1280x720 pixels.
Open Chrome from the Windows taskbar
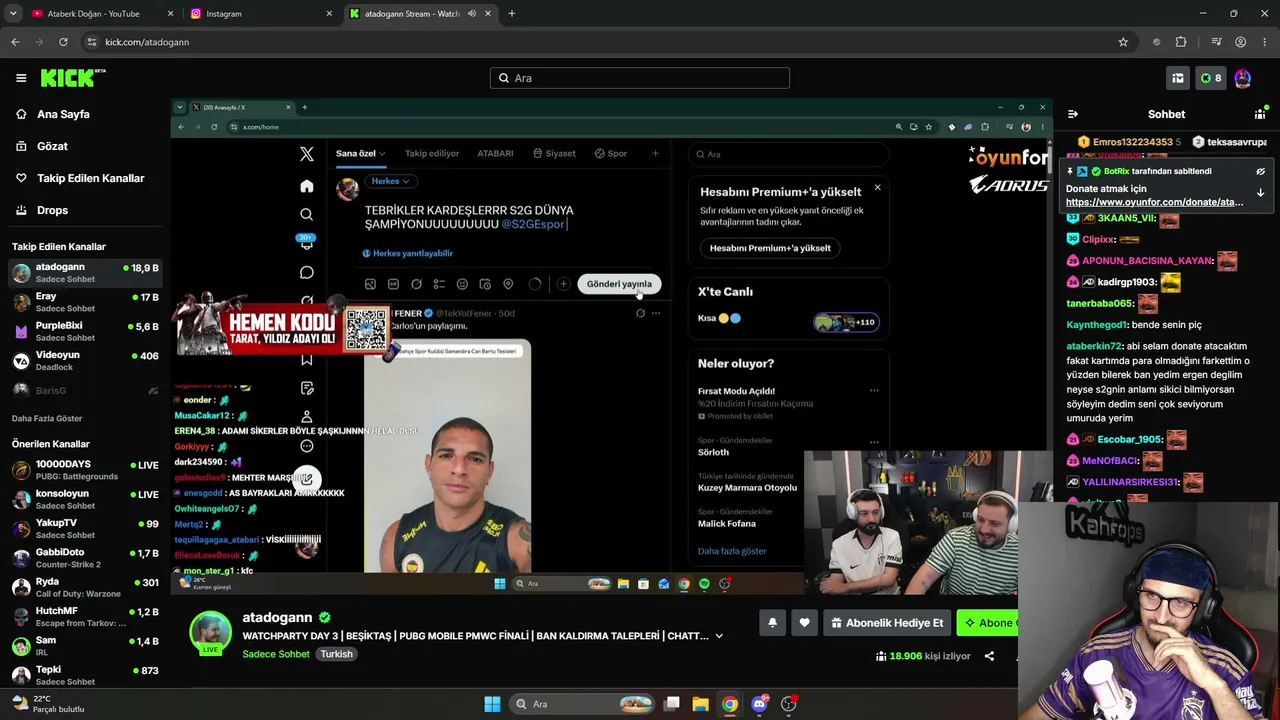tap(730, 704)
